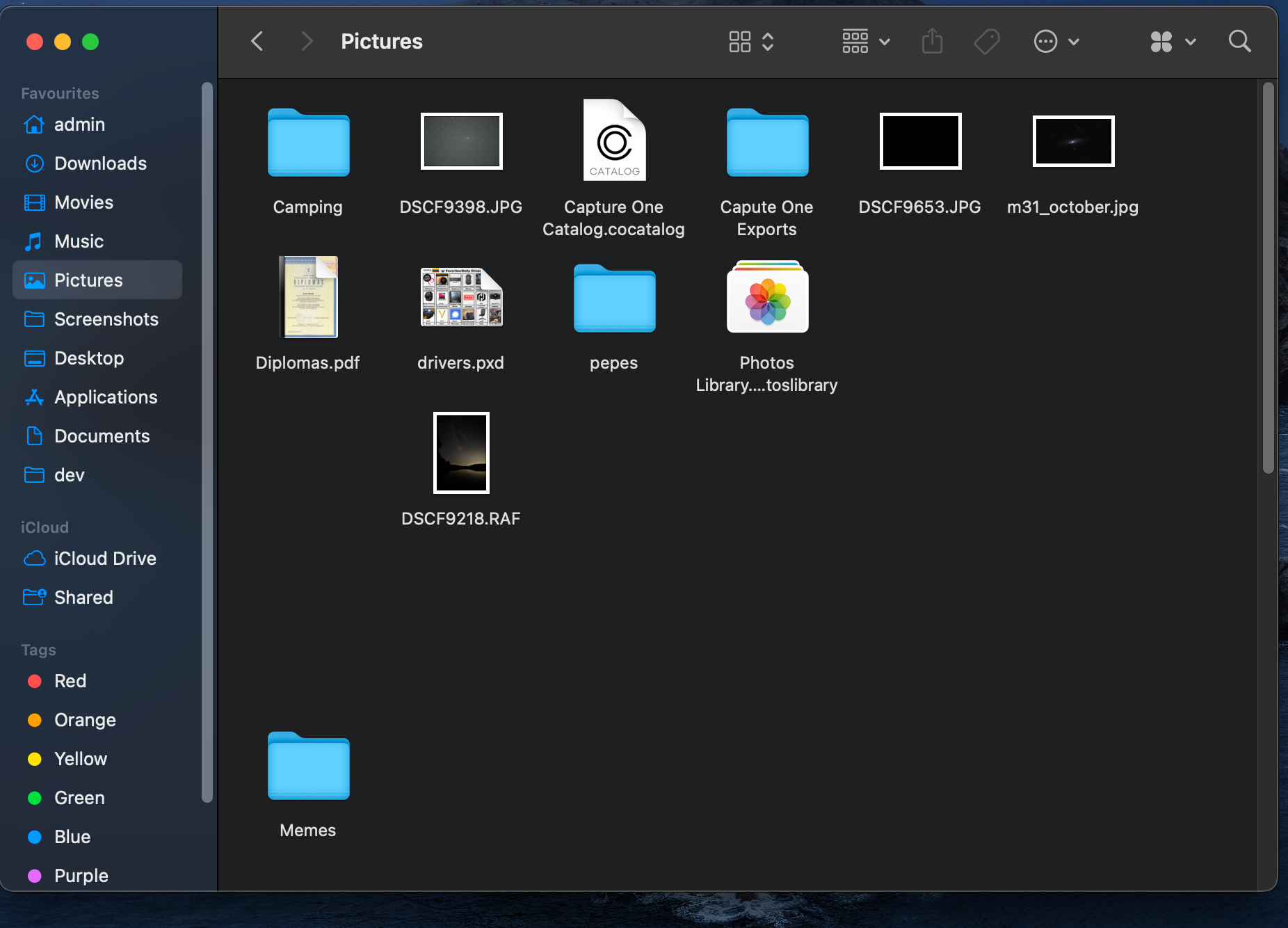Expand the Dropbox toolbar dropdown
Image resolution: width=1288 pixels, height=928 pixels.
coord(1173,42)
